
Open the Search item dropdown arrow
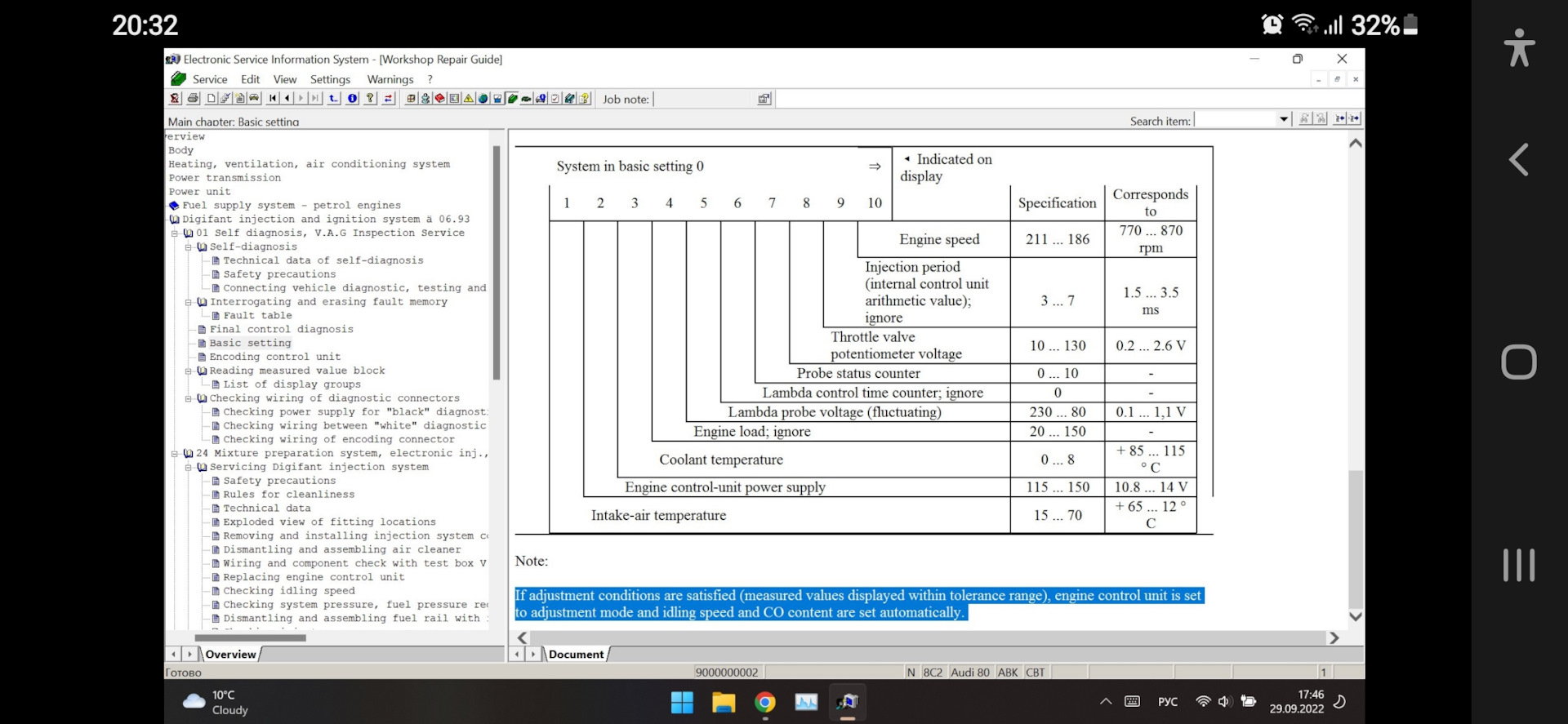pyautogui.click(x=1283, y=120)
